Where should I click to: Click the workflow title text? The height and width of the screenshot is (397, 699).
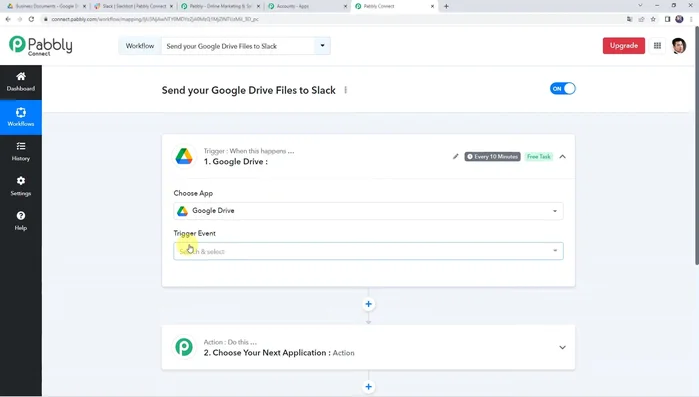[248, 90]
